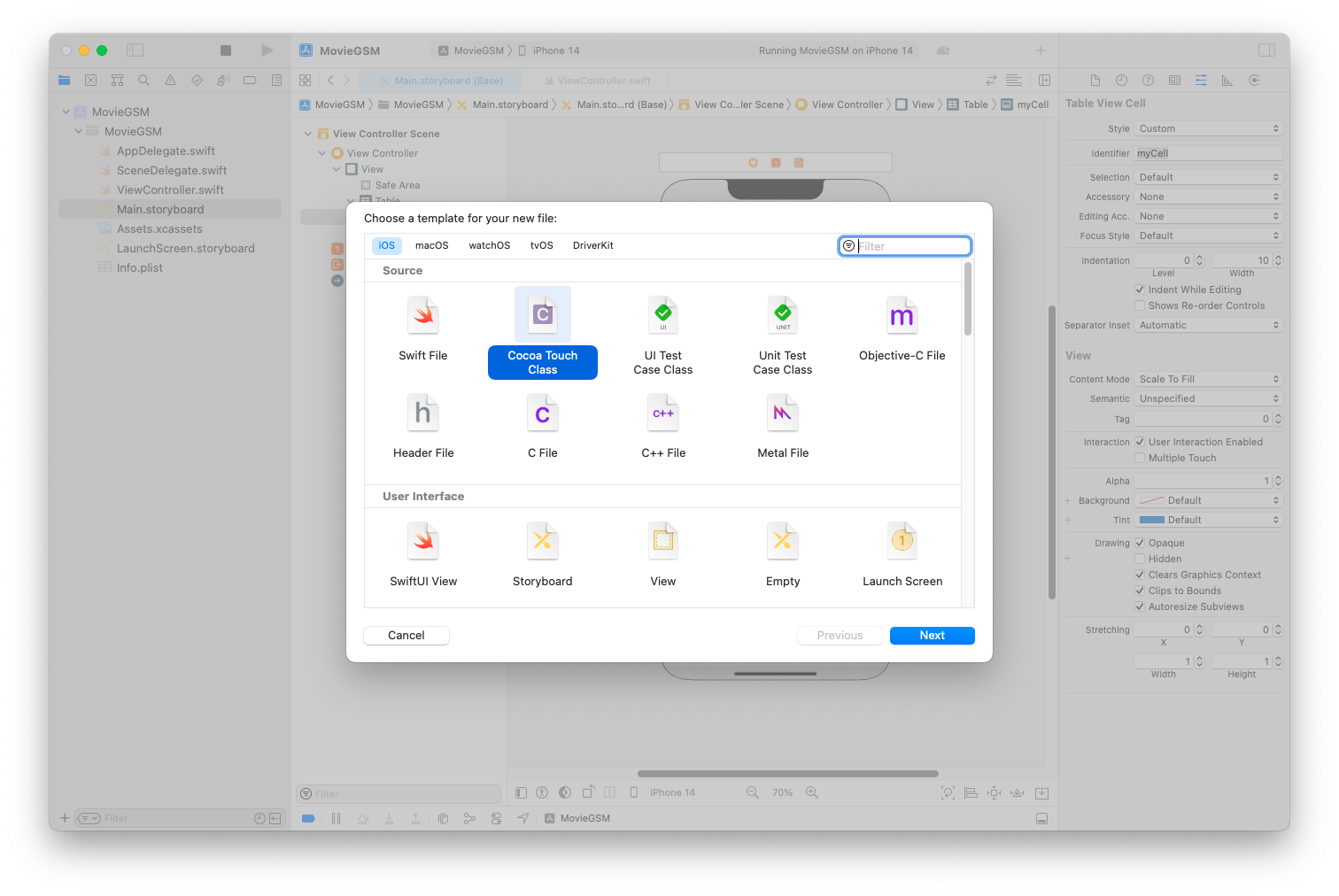The width and height of the screenshot is (1339, 896).
Task: Open the Semantic dropdown
Action: pyautogui.click(x=1208, y=398)
